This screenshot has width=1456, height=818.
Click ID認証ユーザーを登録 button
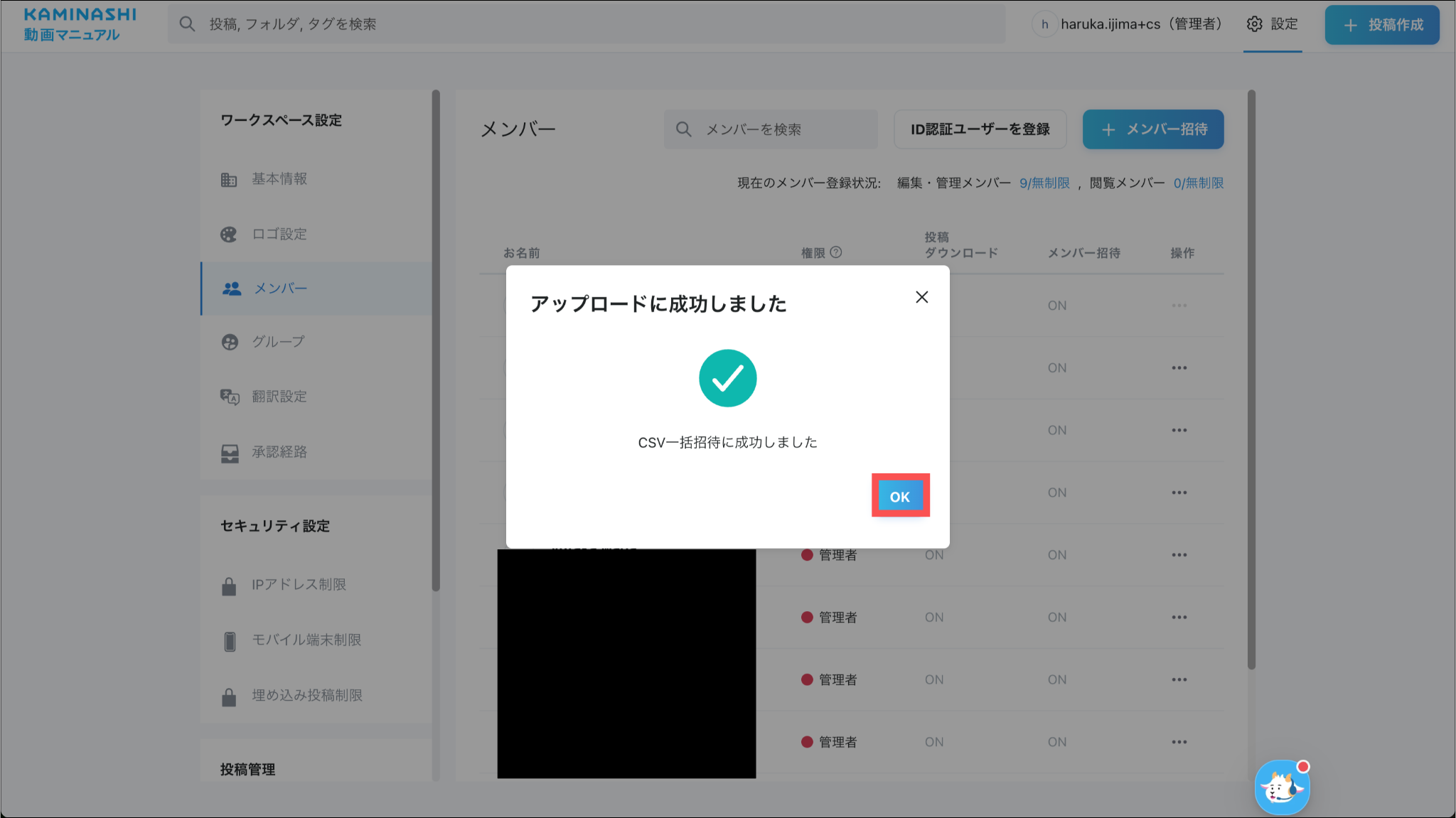(x=980, y=129)
